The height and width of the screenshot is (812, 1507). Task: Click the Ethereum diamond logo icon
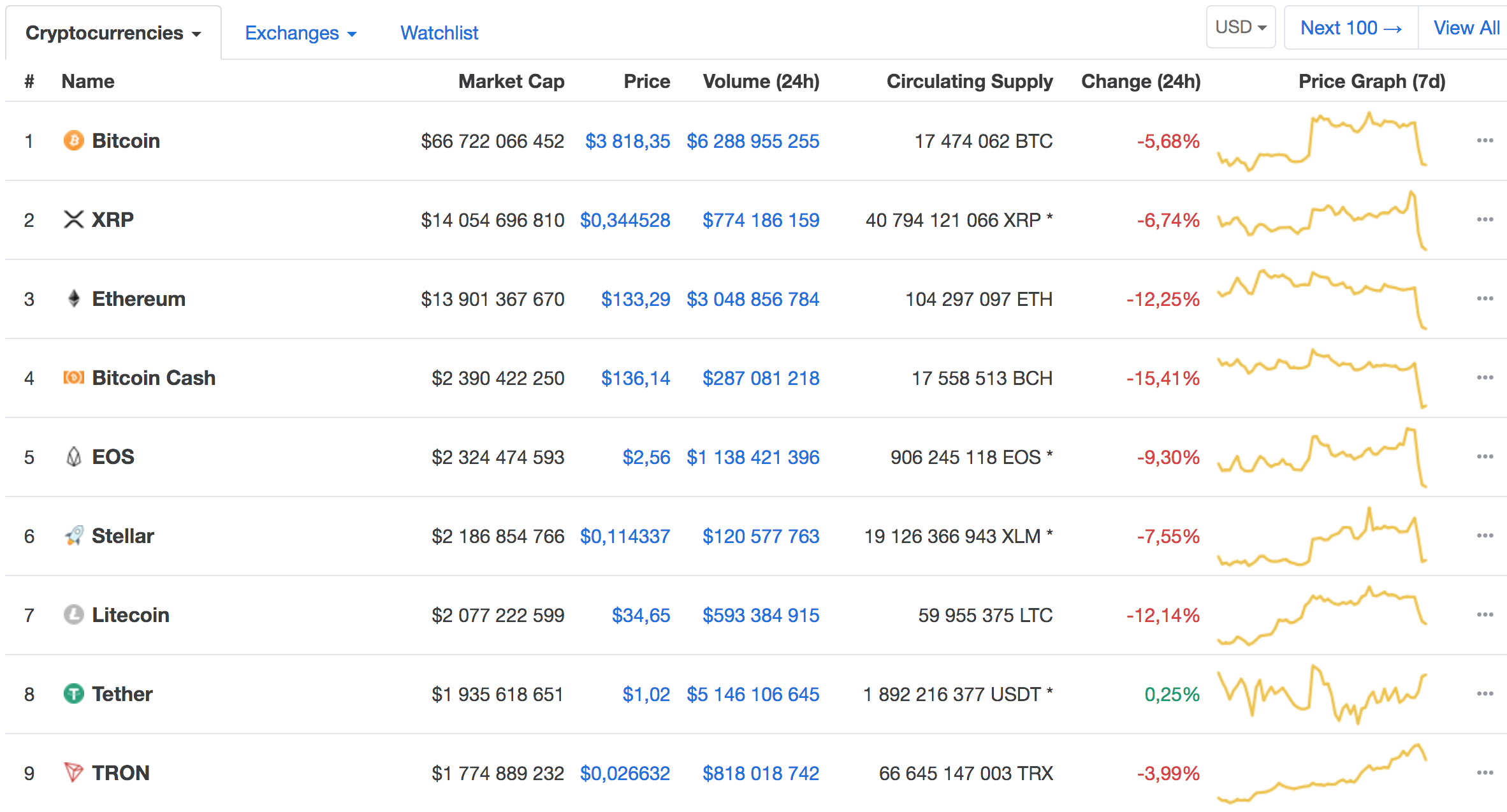tap(74, 298)
